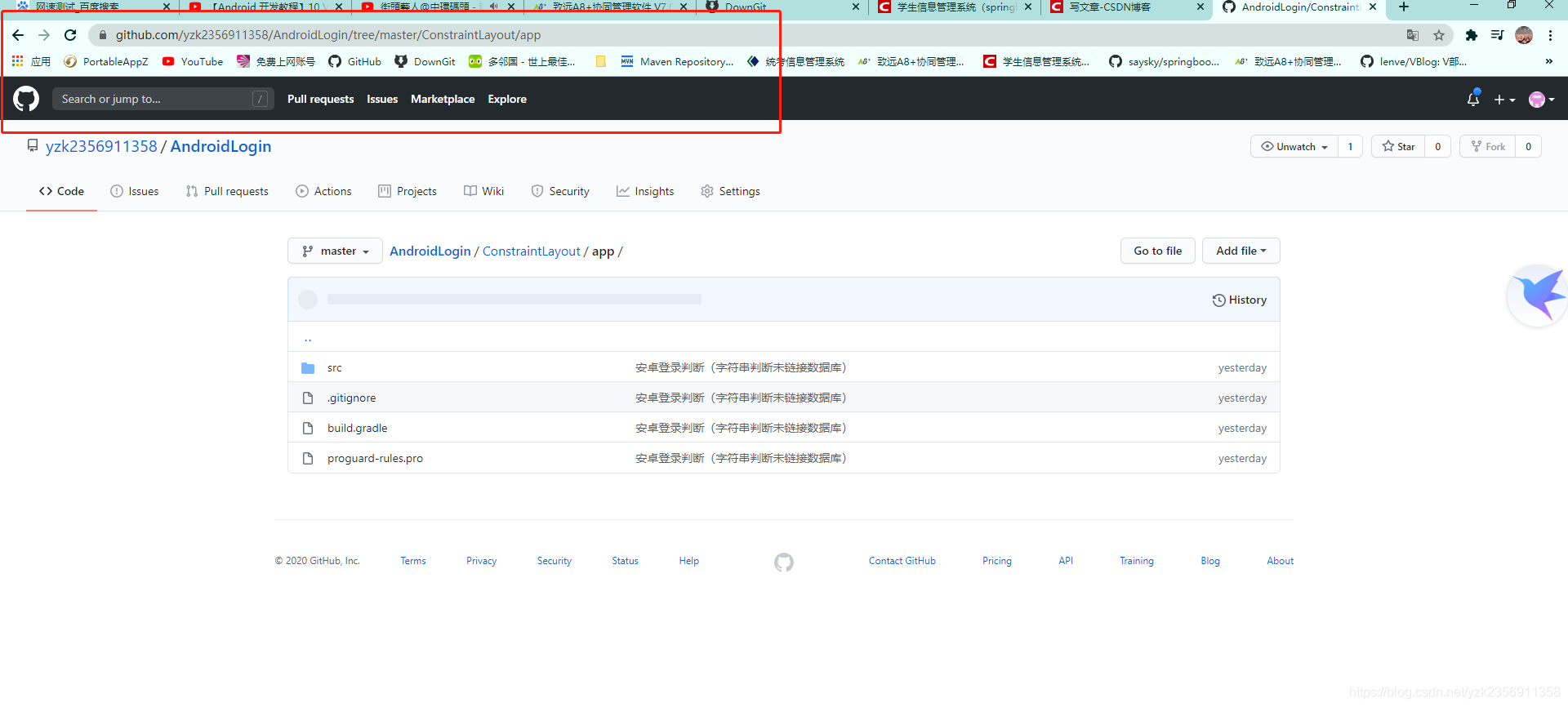Click the browser back arrow
This screenshot has height=707, width=1568.
pyautogui.click(x=18, y=35)
